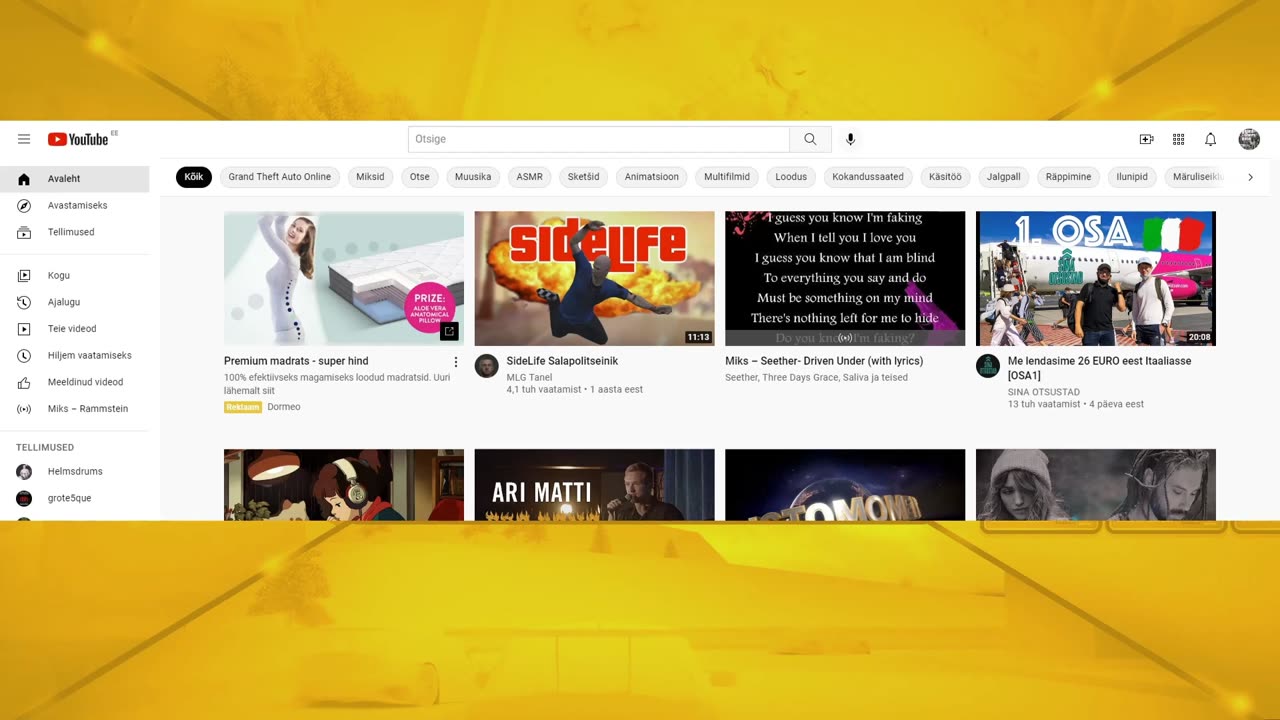
Task: Open Dormeo mattress ad thumbnail
Action: click(x=344, y=278)
